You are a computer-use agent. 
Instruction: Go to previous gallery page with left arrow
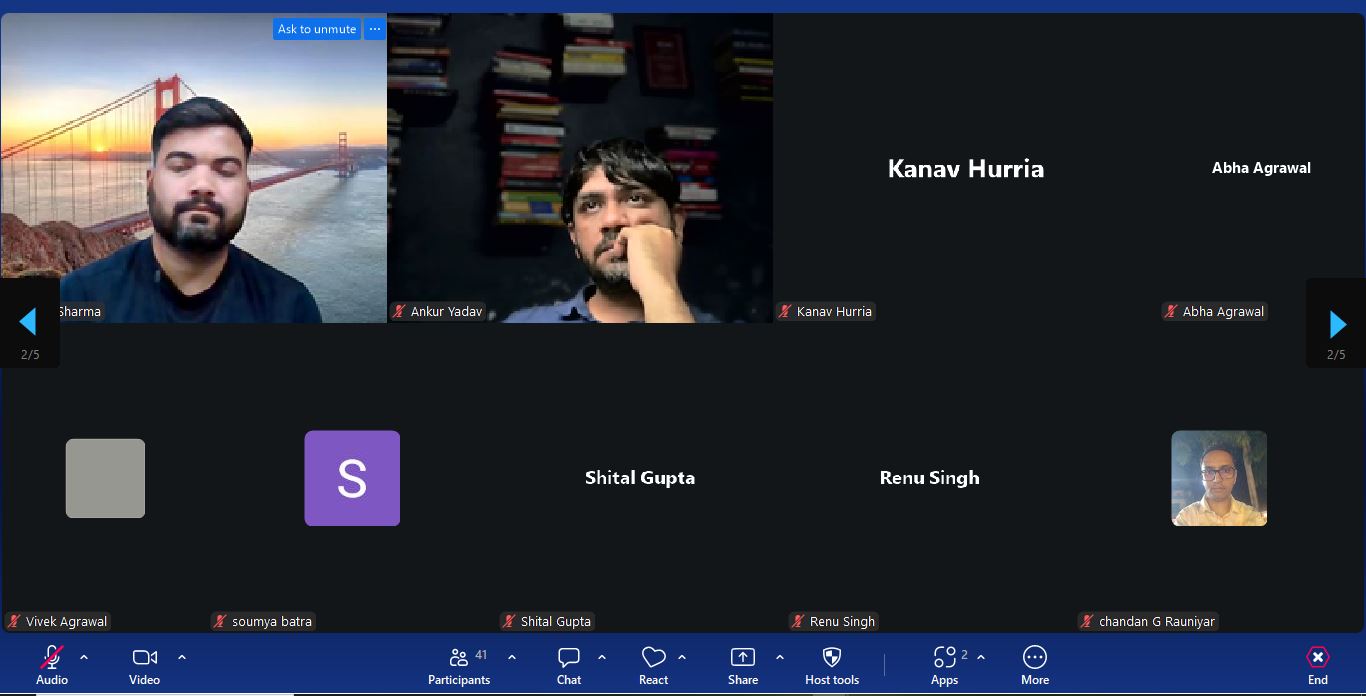[28, 322]
